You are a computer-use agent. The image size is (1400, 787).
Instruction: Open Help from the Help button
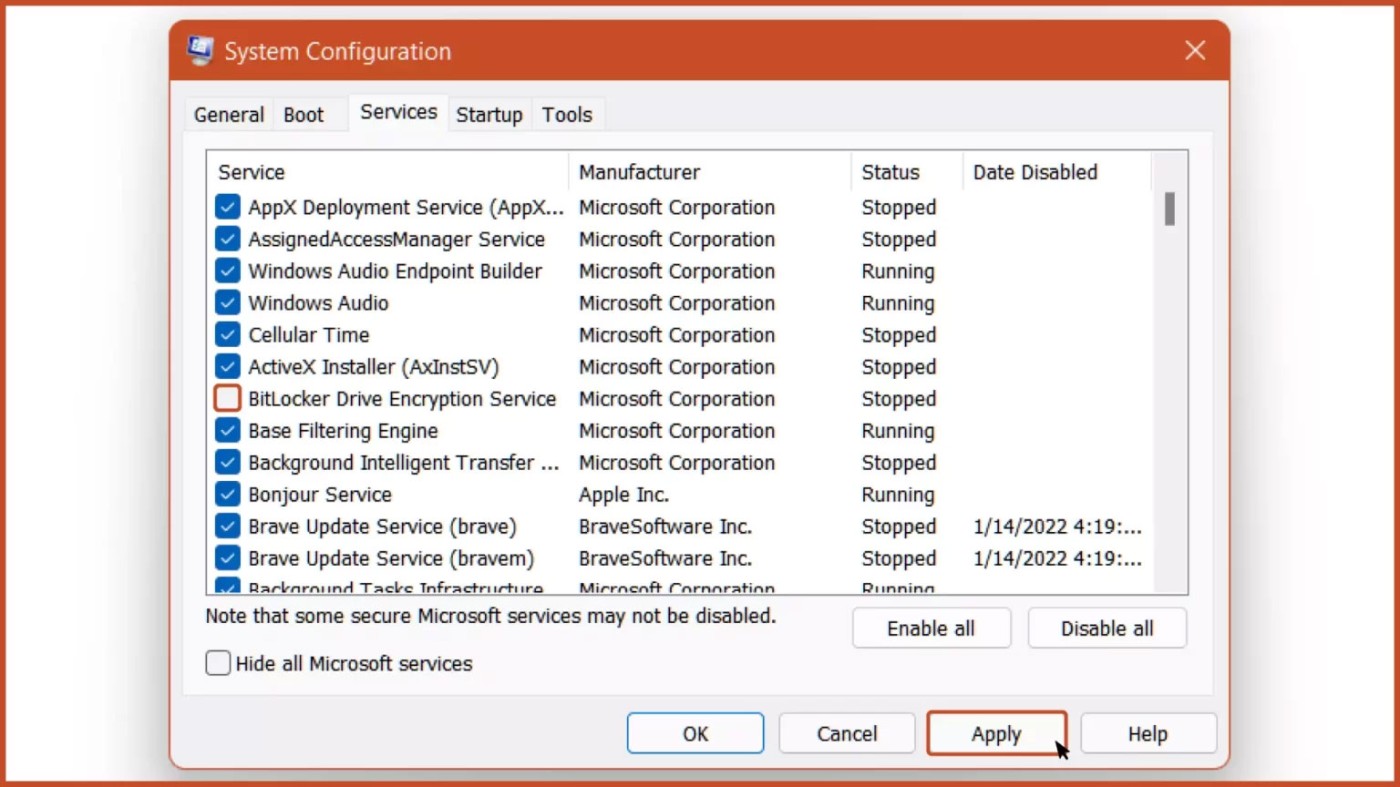coord(1148,733)
